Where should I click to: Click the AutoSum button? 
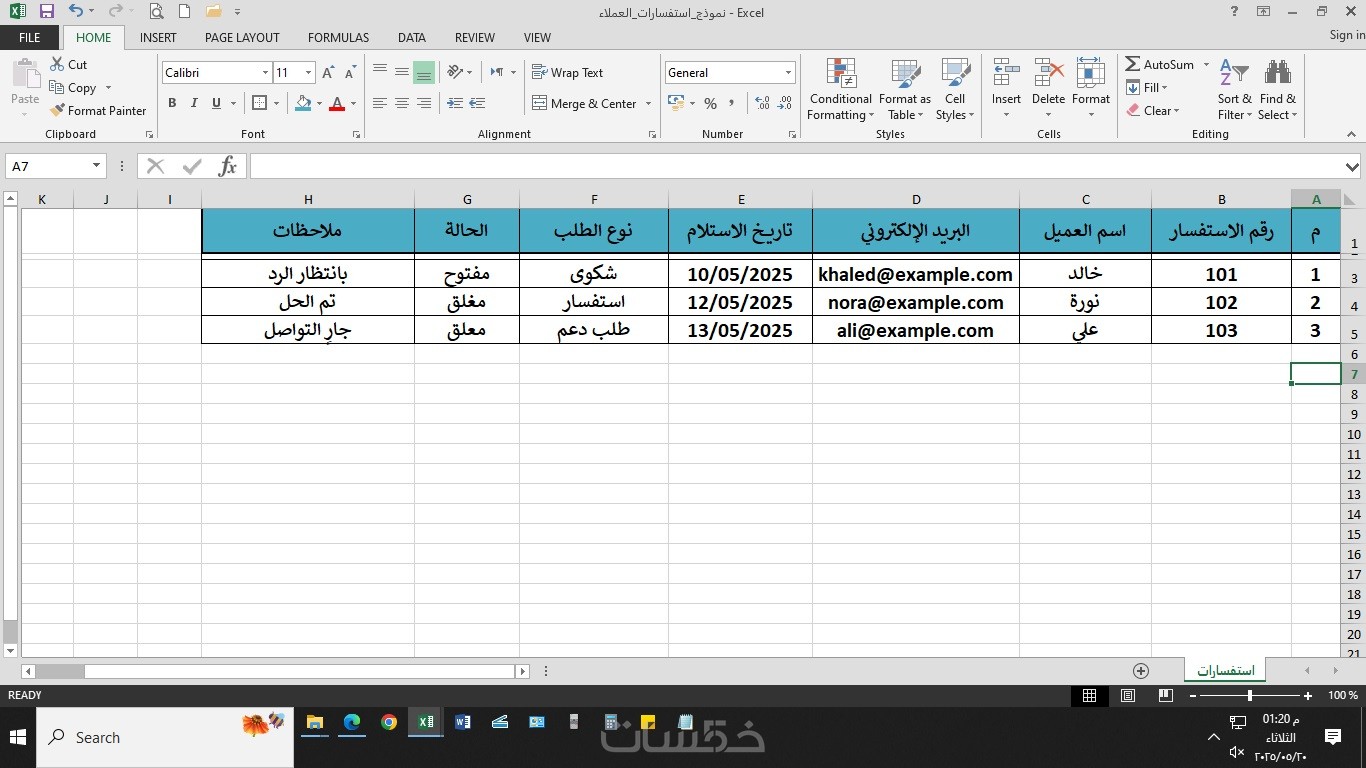(x=1160, y=64)
